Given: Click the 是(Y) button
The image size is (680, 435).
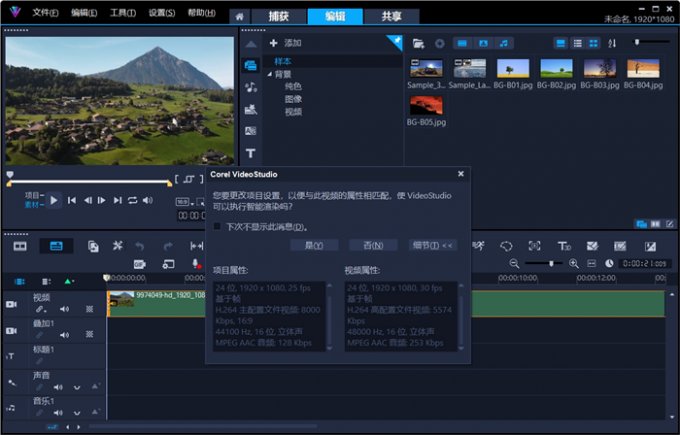Looking at the screenshot, I should [314, 245].
